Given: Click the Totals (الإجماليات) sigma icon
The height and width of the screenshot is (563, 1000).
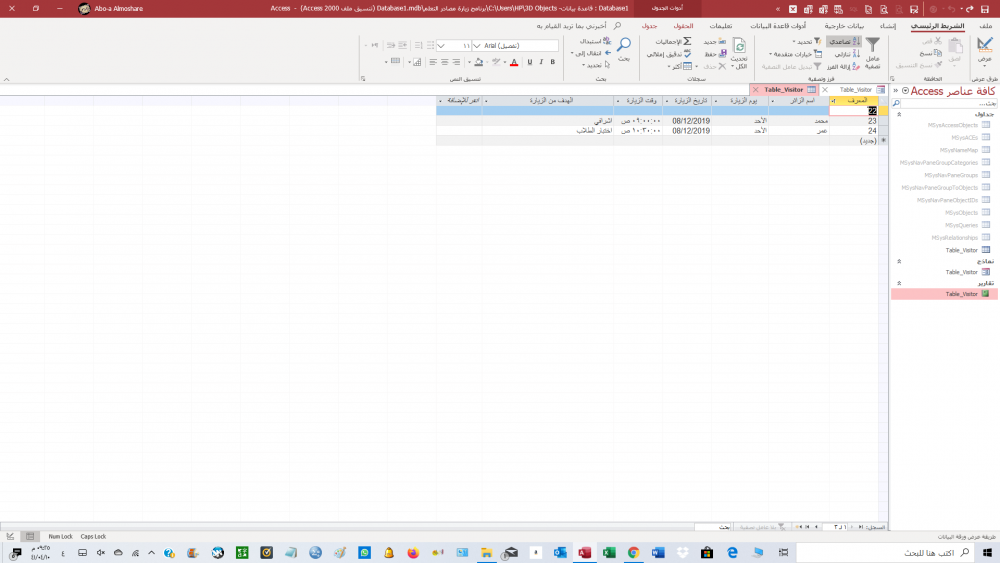Looking at the screenshot, I should pyautogui.click(x=687, y=41).
